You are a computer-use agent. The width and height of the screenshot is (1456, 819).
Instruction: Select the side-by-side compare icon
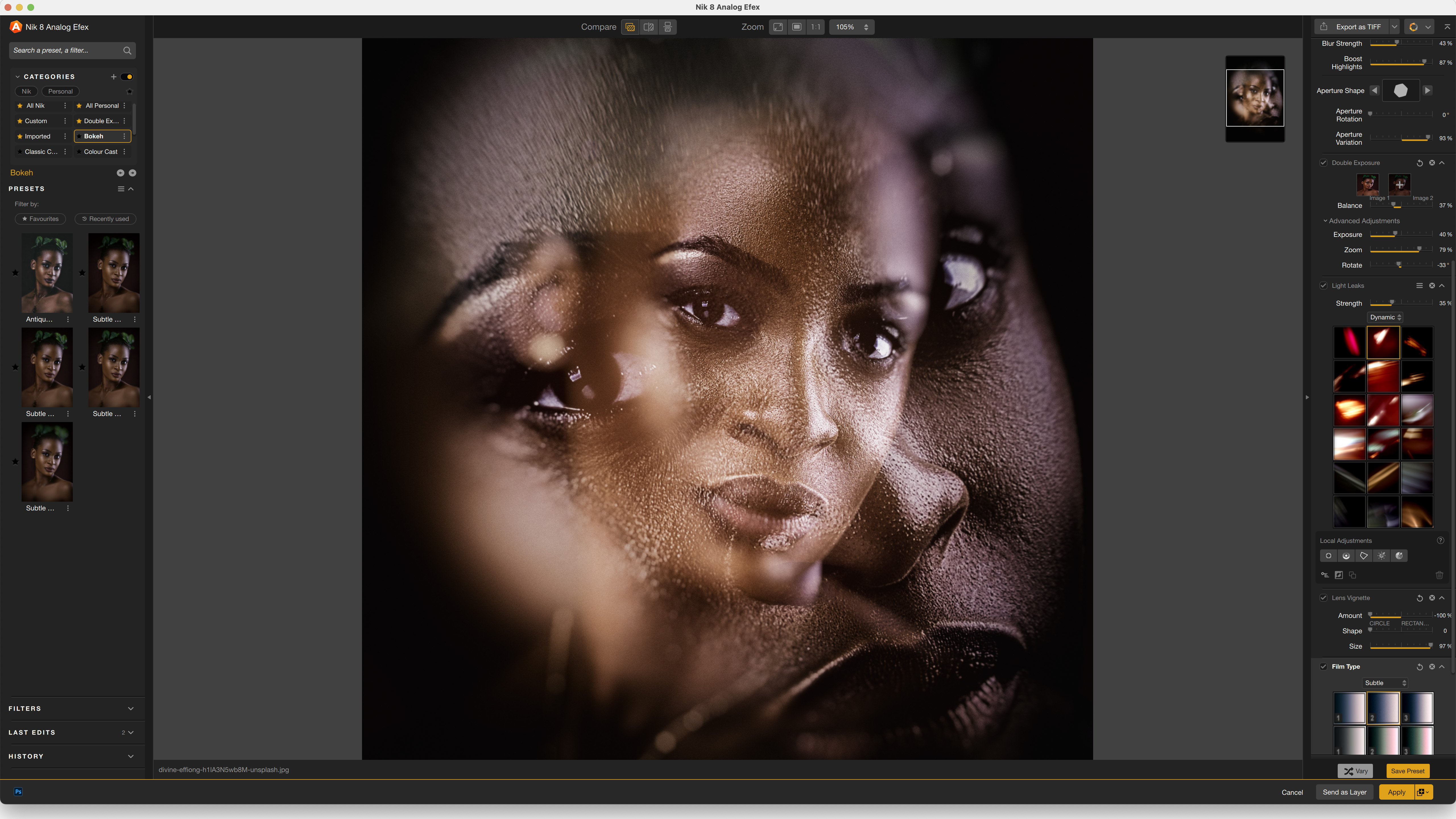point(667,27)
